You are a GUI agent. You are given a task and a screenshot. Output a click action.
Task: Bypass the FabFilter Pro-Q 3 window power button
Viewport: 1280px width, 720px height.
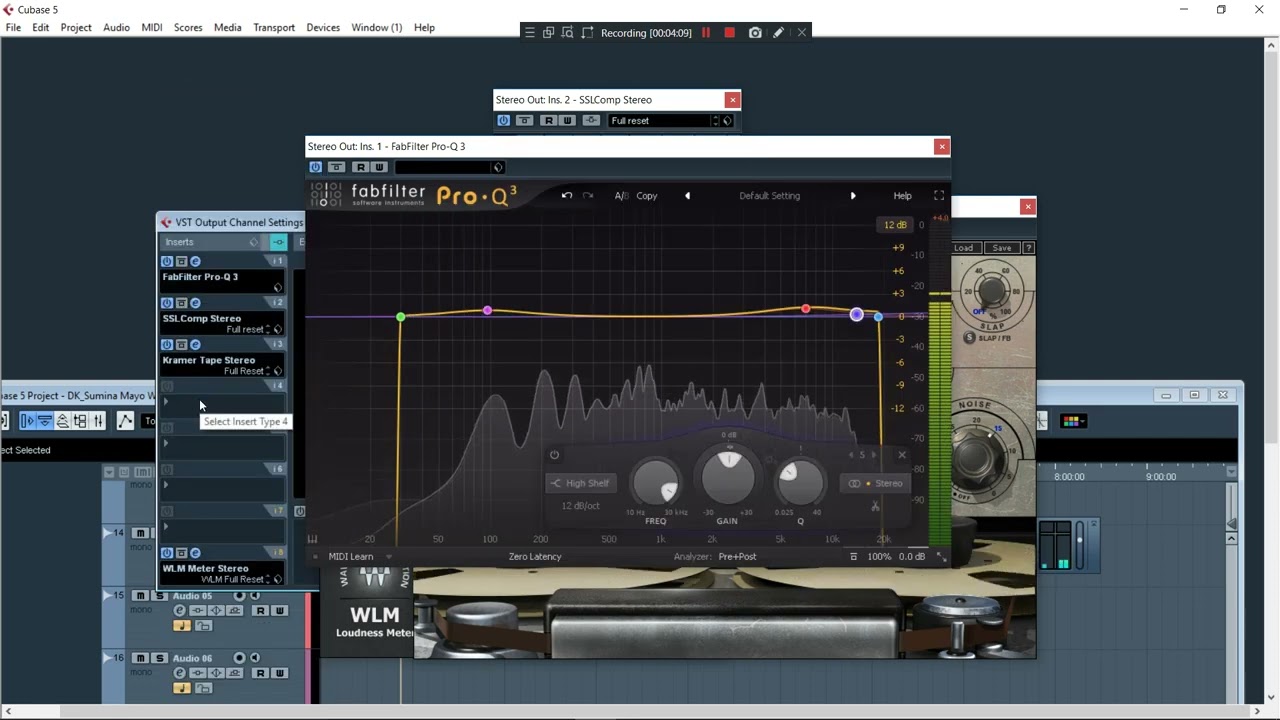coord(316,167)
